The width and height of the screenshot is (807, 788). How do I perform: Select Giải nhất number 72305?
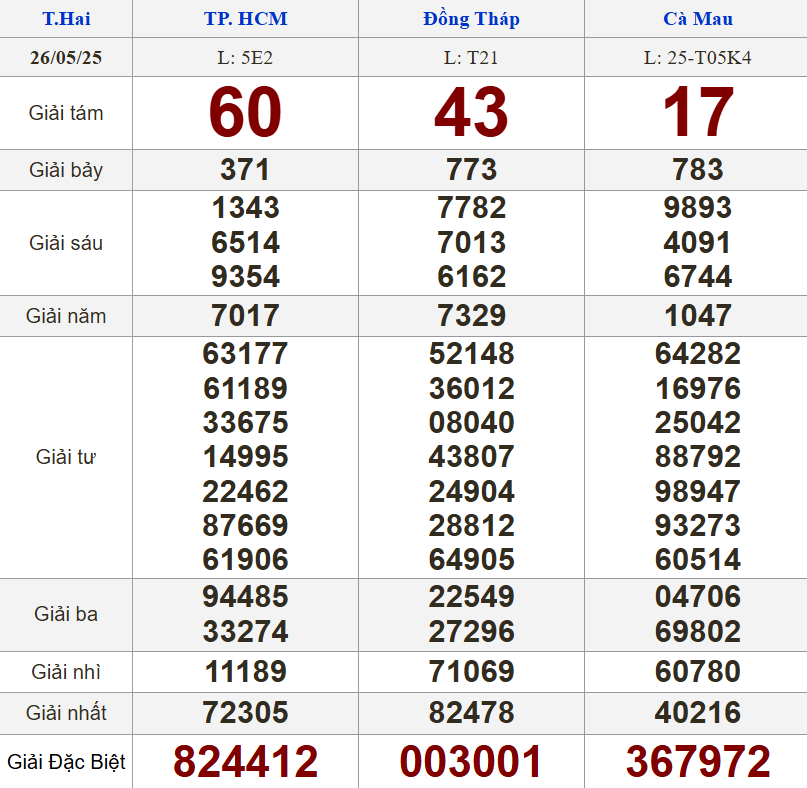[245, 713]
